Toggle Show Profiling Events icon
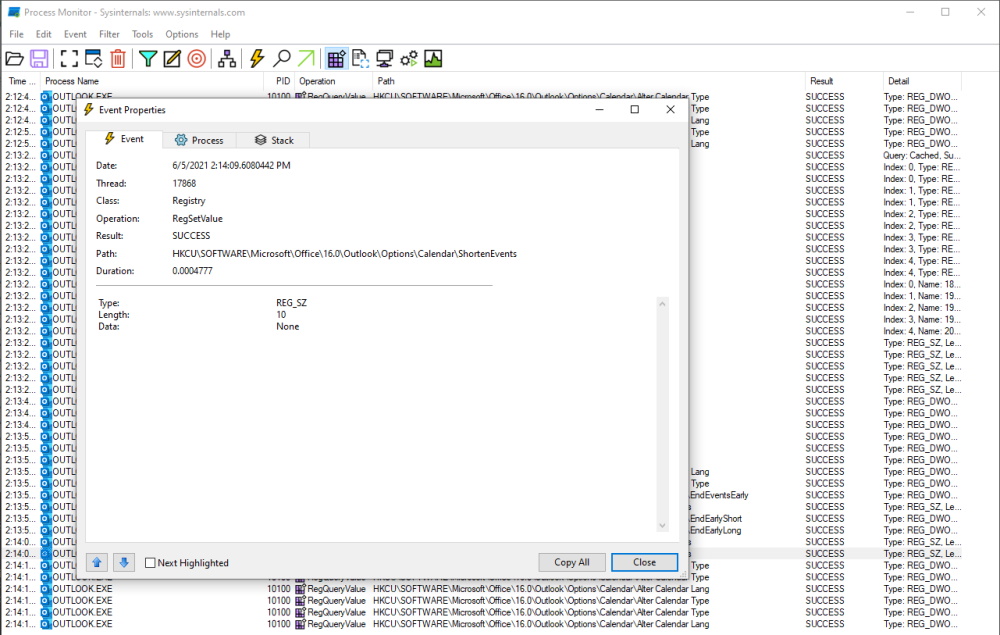This screenshot has height=635, width=1000. click(x=433, y=59)
